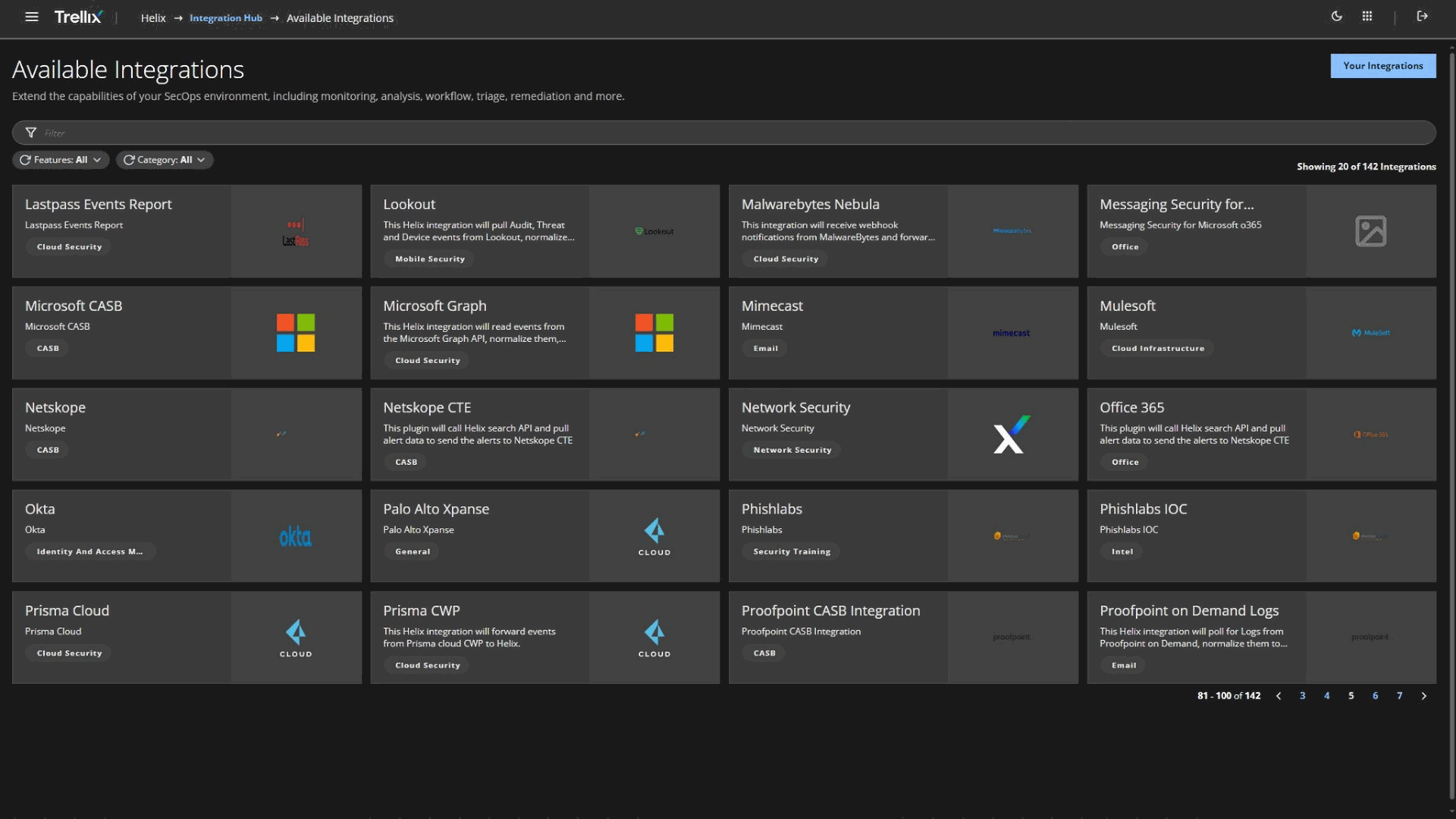Open the hamburger navigation menu

pos(31,17)
